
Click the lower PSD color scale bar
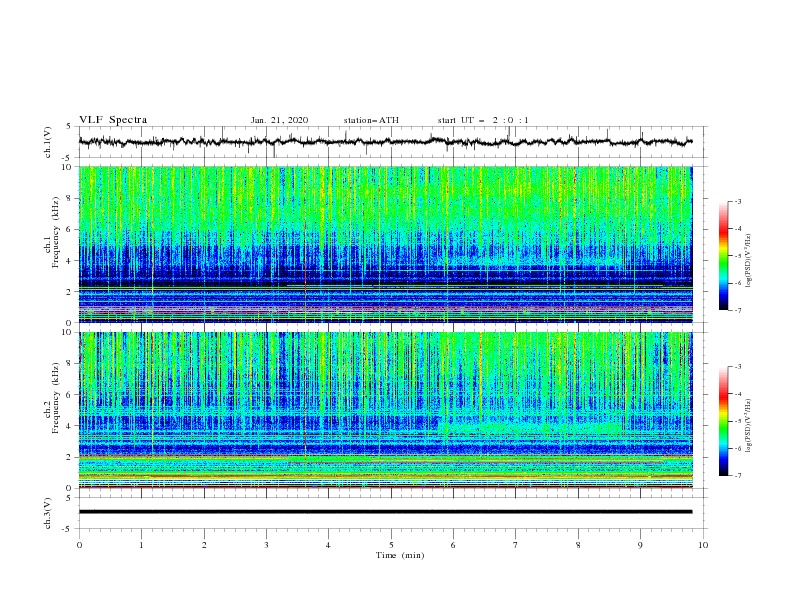[x=723, y=421]
